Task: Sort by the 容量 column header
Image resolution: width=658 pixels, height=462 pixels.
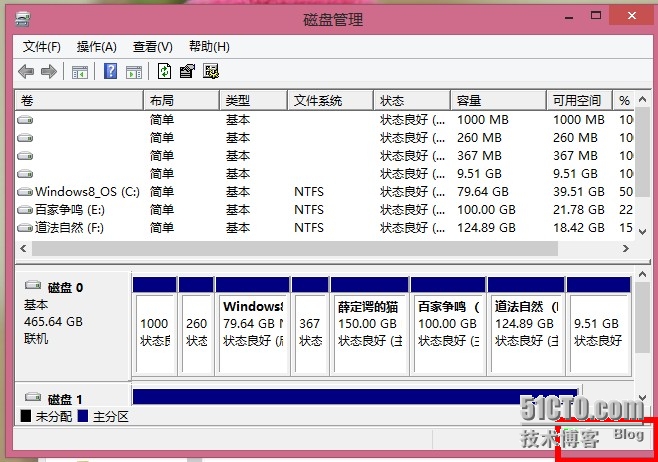Action: point(496,101)
